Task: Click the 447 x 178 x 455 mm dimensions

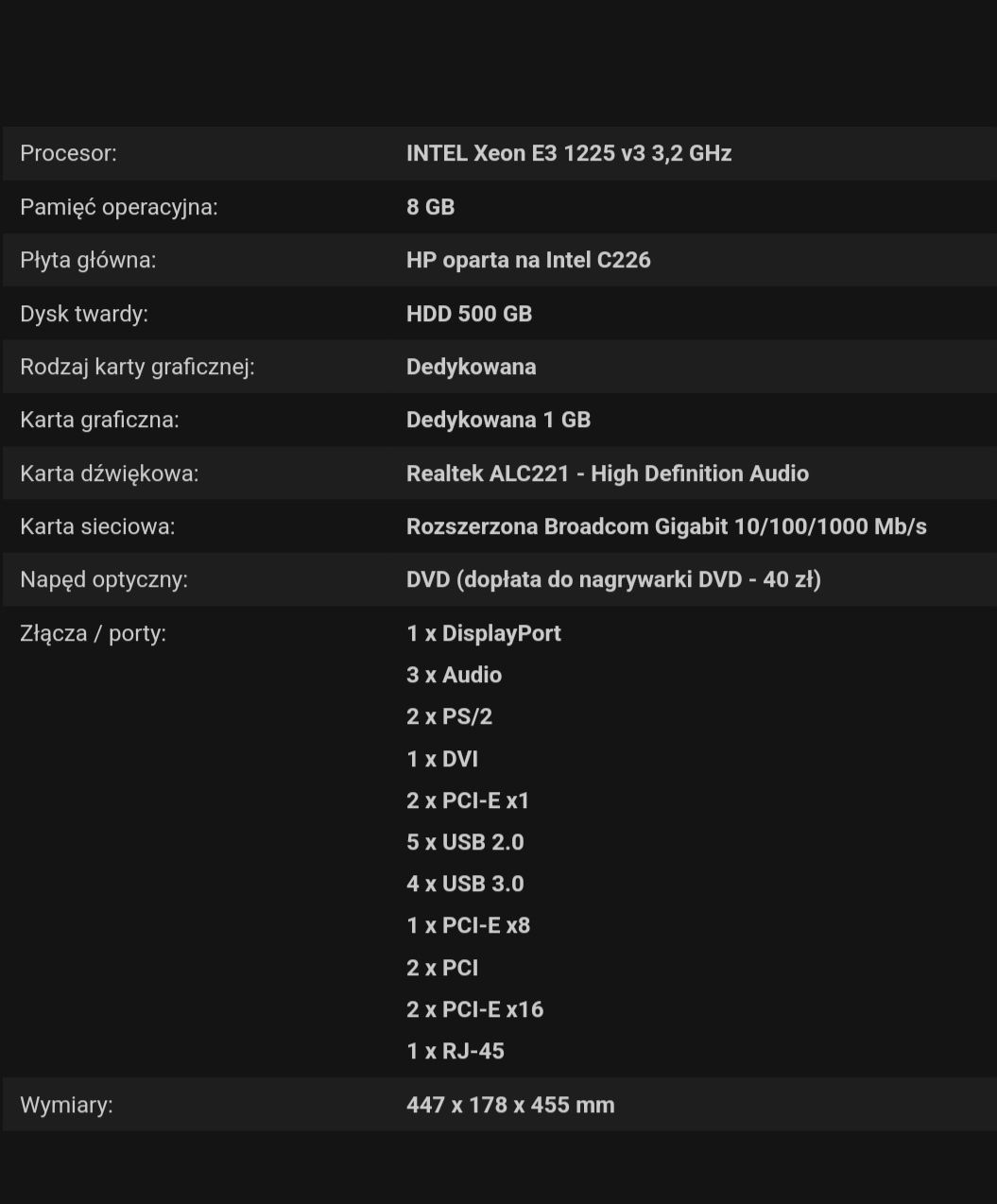Action: (x=510, y=1105)
